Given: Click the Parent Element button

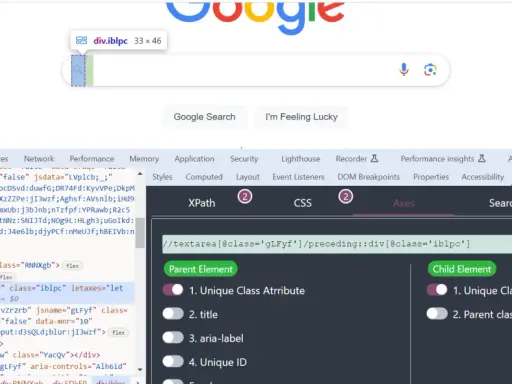Looking at the screenshot, I should point(201,269).
